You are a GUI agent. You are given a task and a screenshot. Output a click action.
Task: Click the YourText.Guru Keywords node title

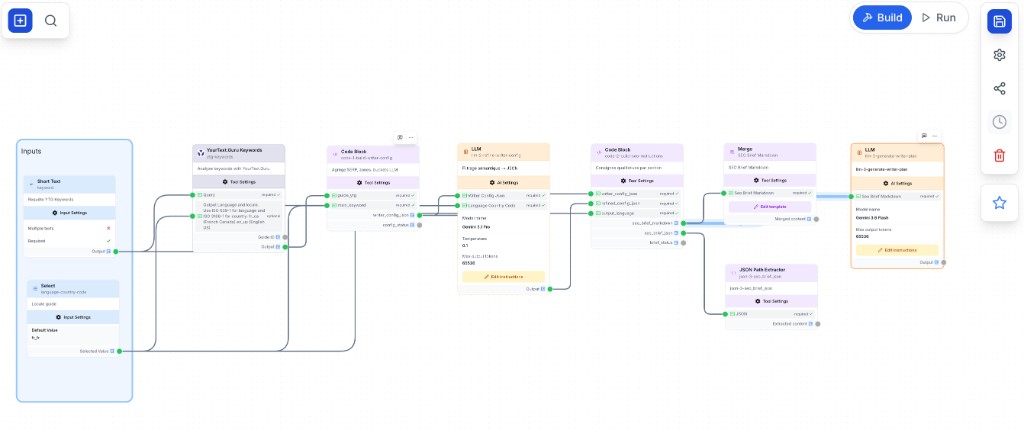pyautogui.click(x=234, y=150)
